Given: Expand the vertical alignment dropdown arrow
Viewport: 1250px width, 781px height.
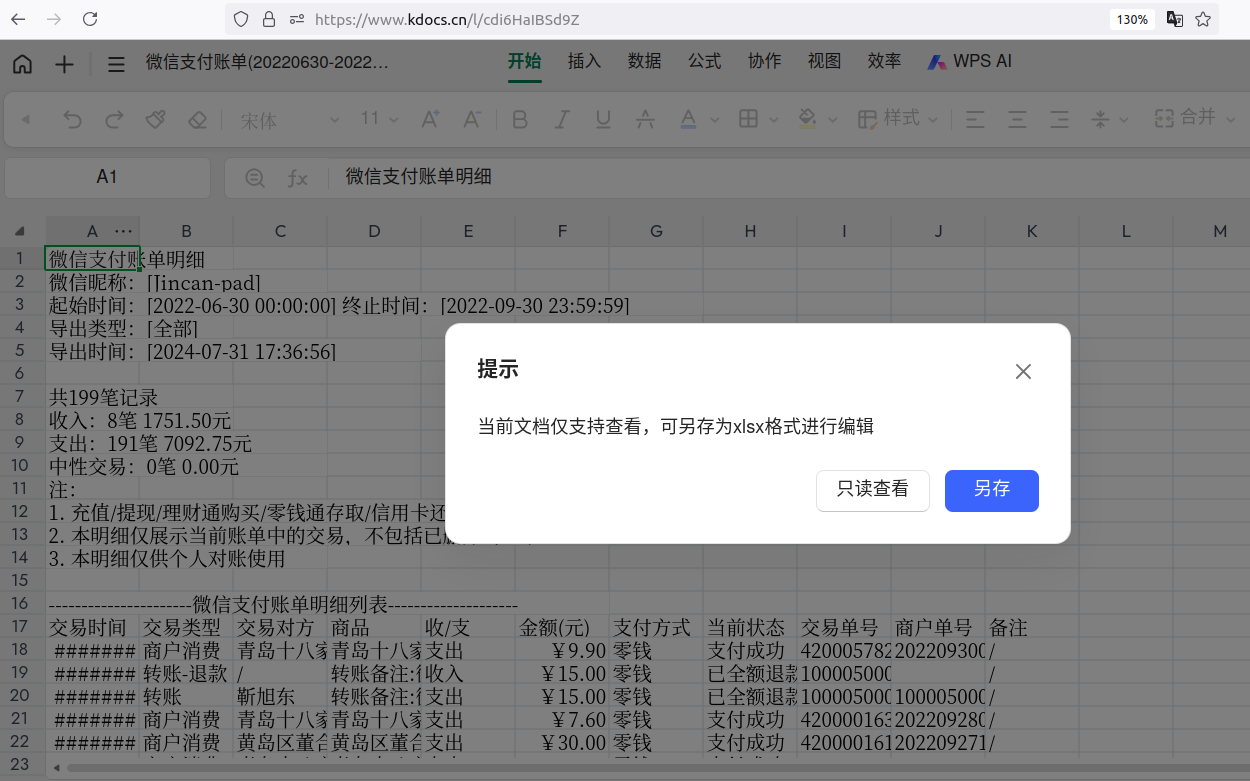Looking at the screenshot, I should coord(1124,120).
